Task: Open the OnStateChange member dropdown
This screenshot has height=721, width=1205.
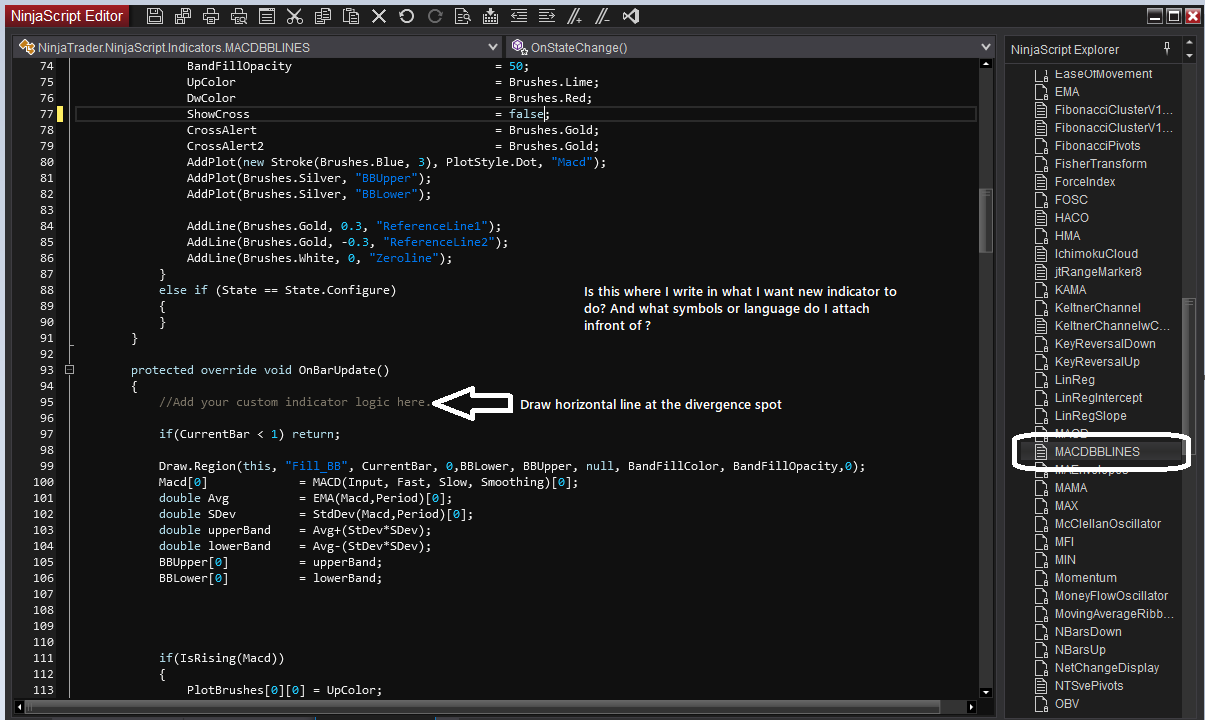Action: [984, 47]
